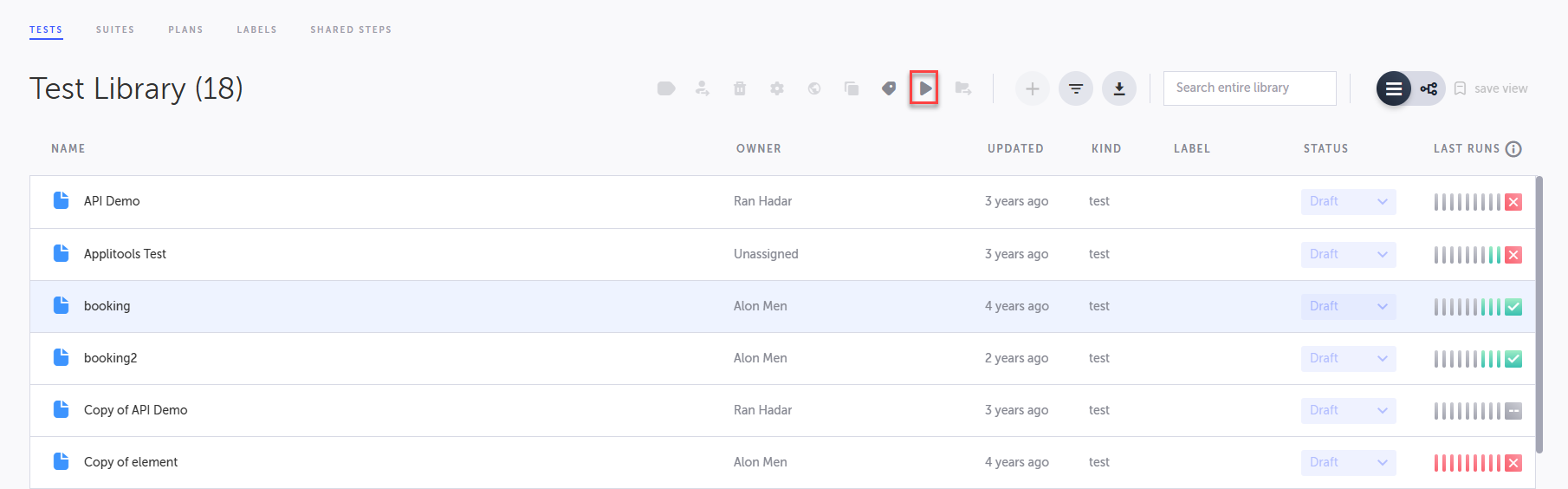Click the duplicate tests icon
This screenshot has height=489, width=1568.
pos(852,88)
